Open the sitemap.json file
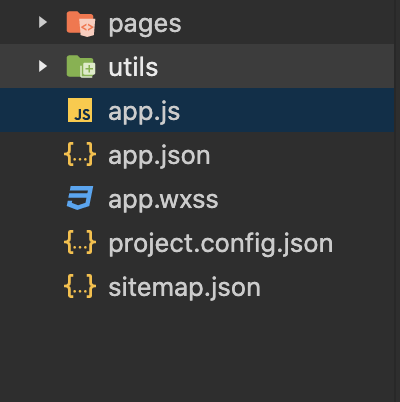The image size is (400, 402). tap(184, 288)
